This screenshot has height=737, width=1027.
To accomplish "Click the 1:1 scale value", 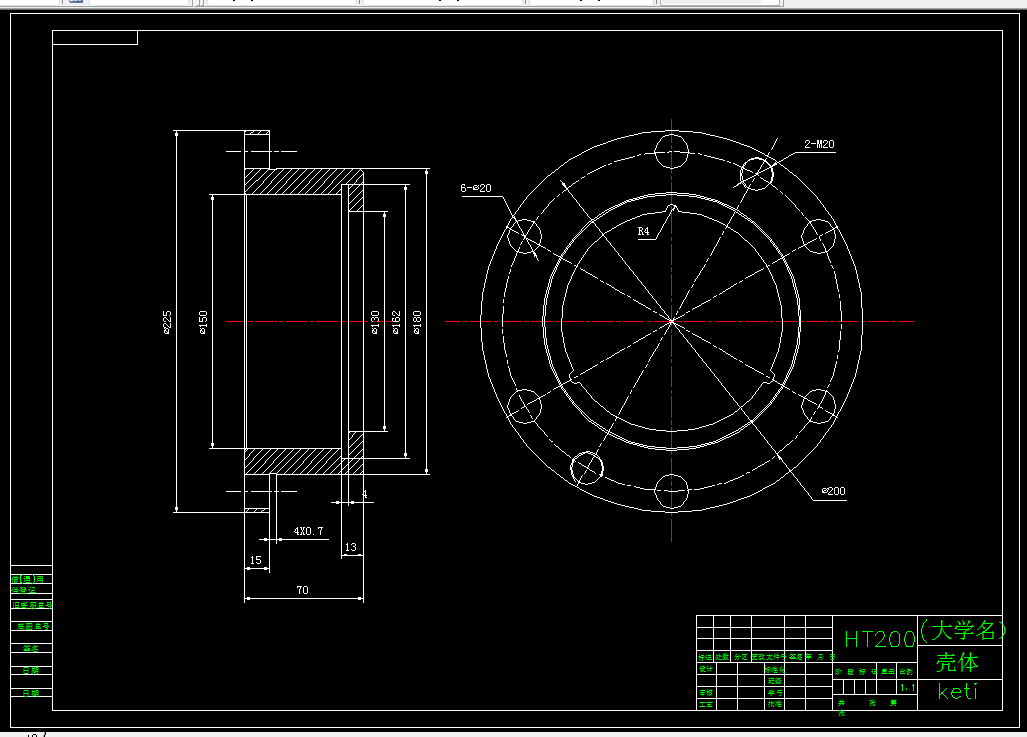I will (906, 687).
